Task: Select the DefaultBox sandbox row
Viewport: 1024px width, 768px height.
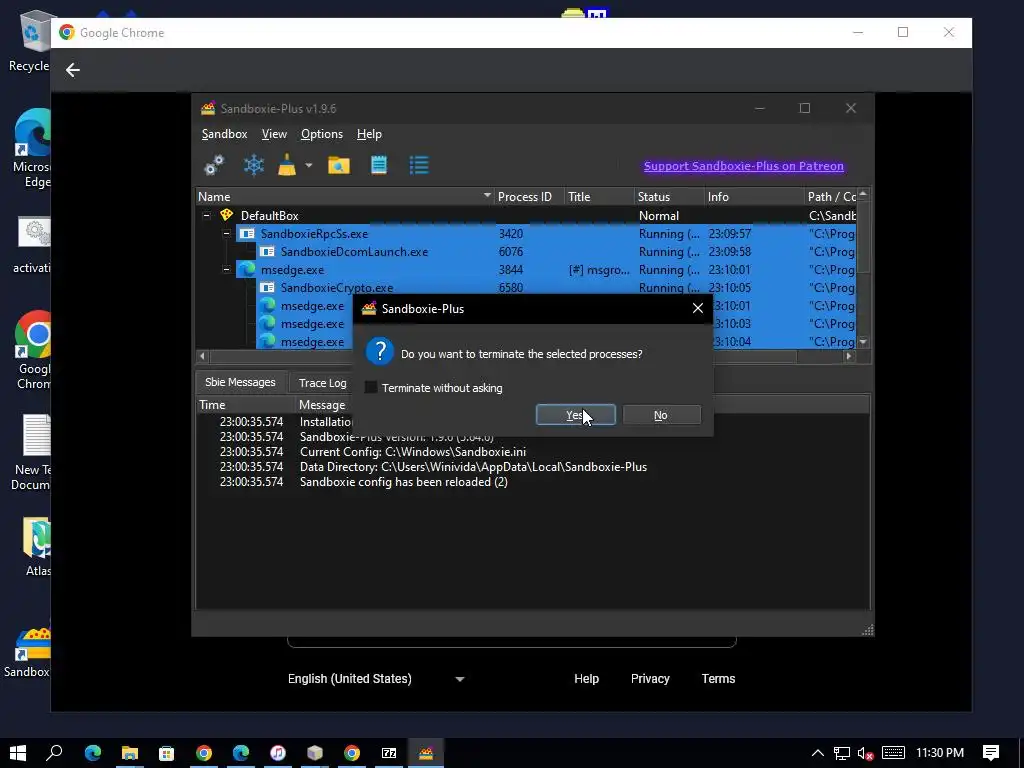Action: pos(526,216)
